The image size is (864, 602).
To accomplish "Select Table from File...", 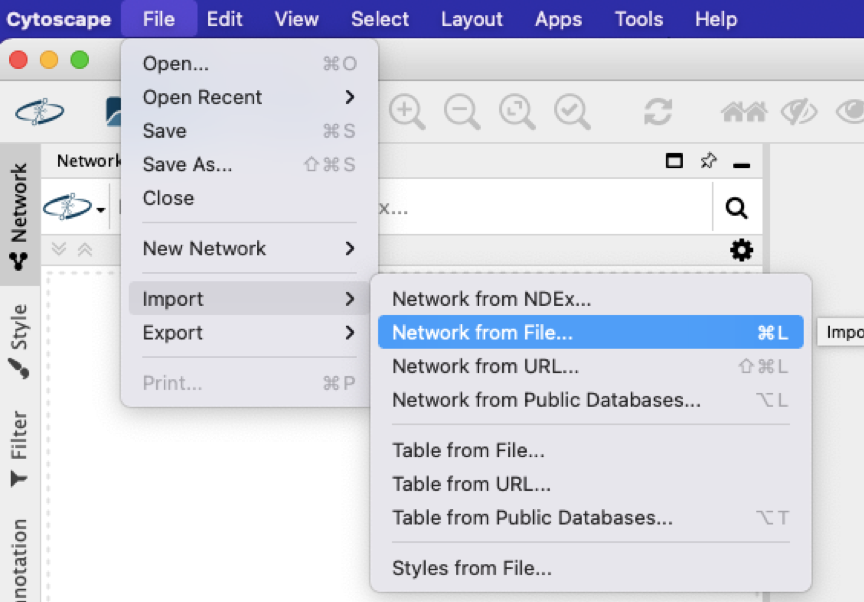I will pyautogui.click(x=591, y=450).
